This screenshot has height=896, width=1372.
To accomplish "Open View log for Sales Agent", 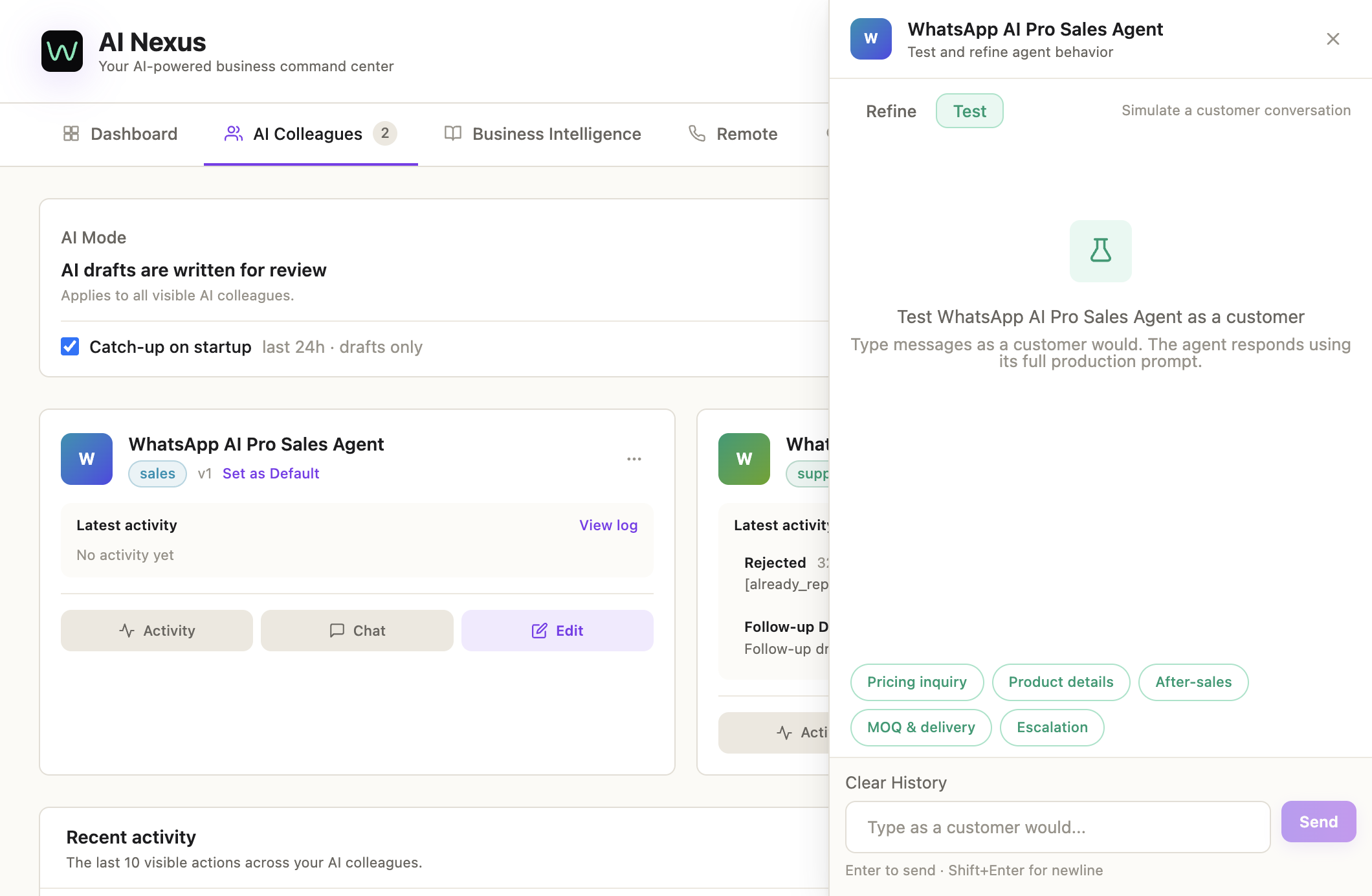I will point(608,525).
